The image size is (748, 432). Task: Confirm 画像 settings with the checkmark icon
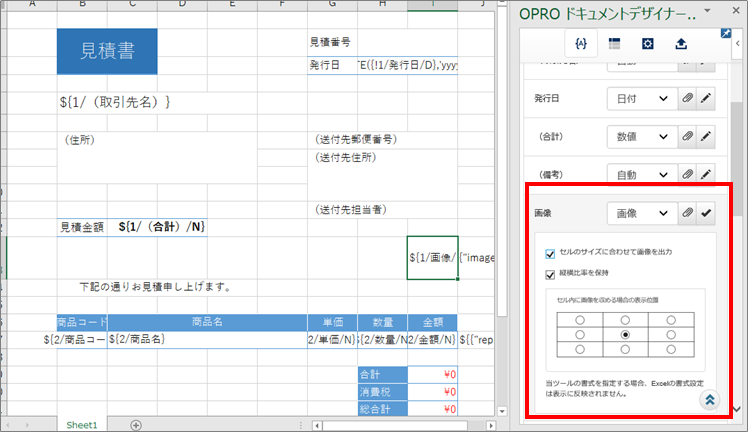(x=707, y=213)
